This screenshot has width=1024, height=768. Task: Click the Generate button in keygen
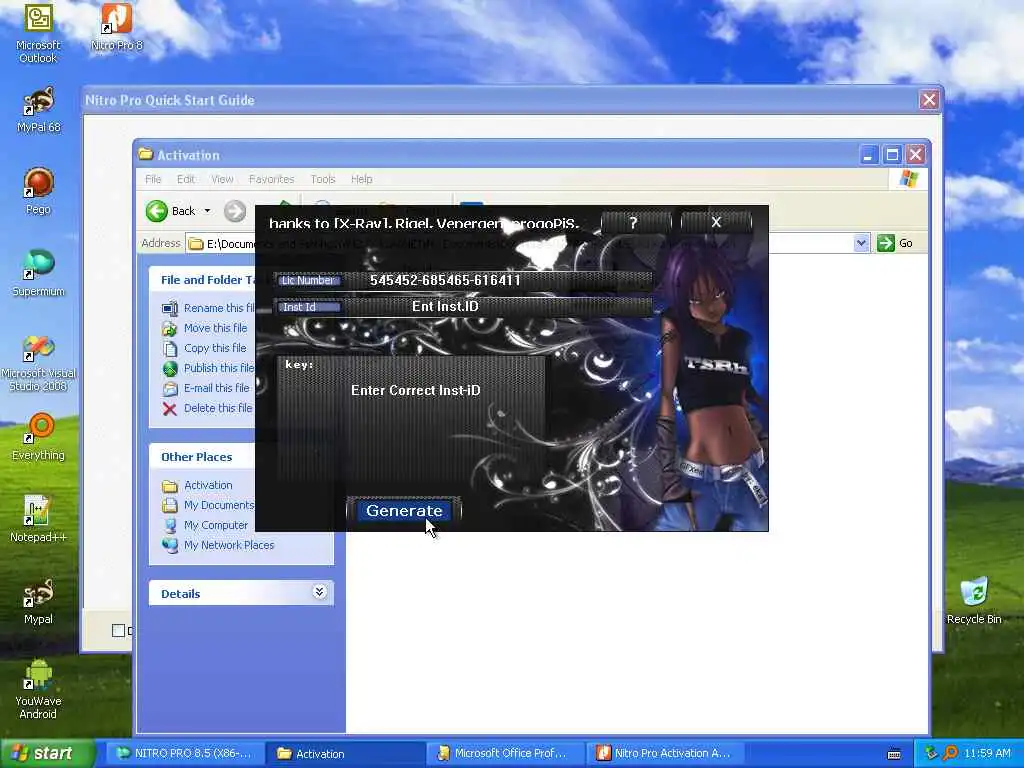404,511
